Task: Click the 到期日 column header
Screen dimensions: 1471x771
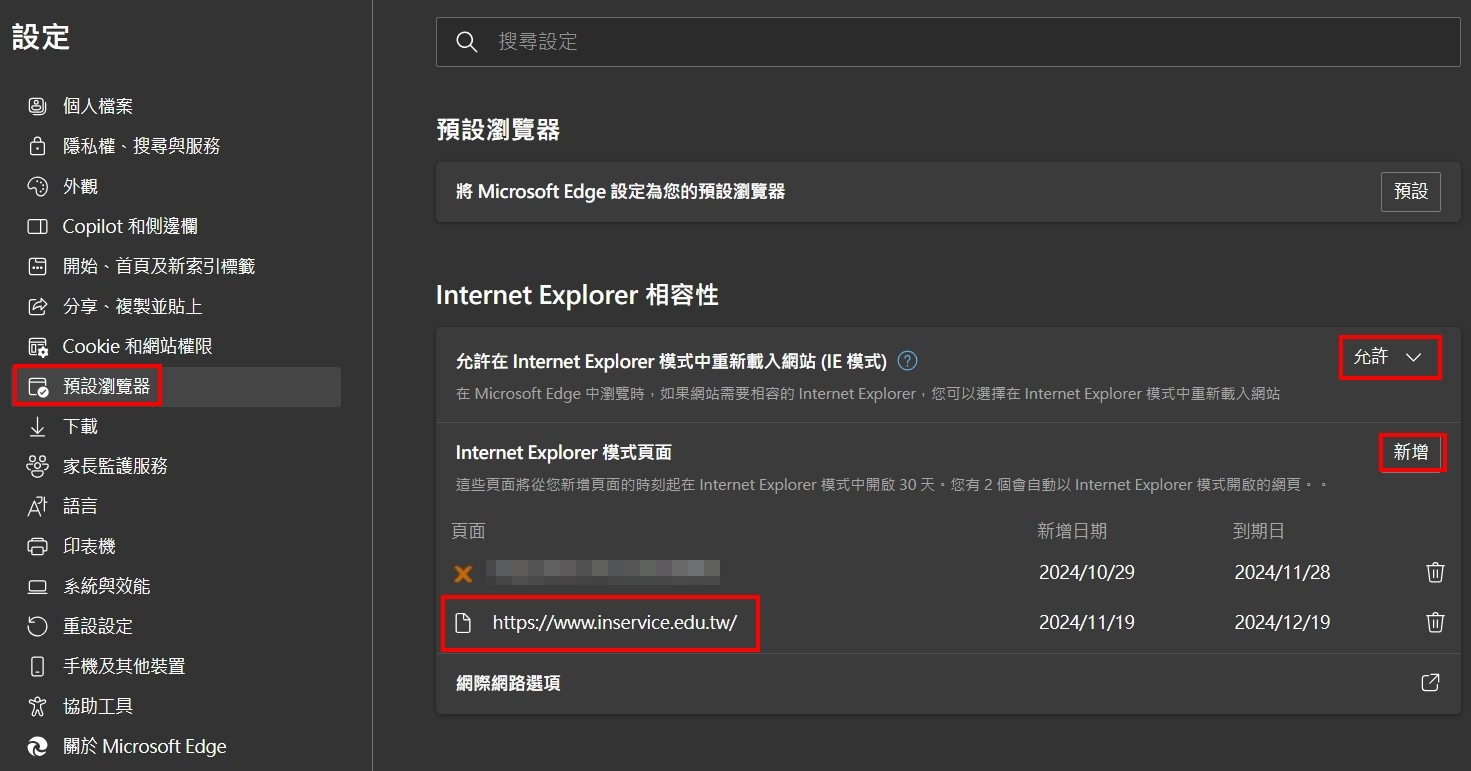Action: click(1259, 531)
